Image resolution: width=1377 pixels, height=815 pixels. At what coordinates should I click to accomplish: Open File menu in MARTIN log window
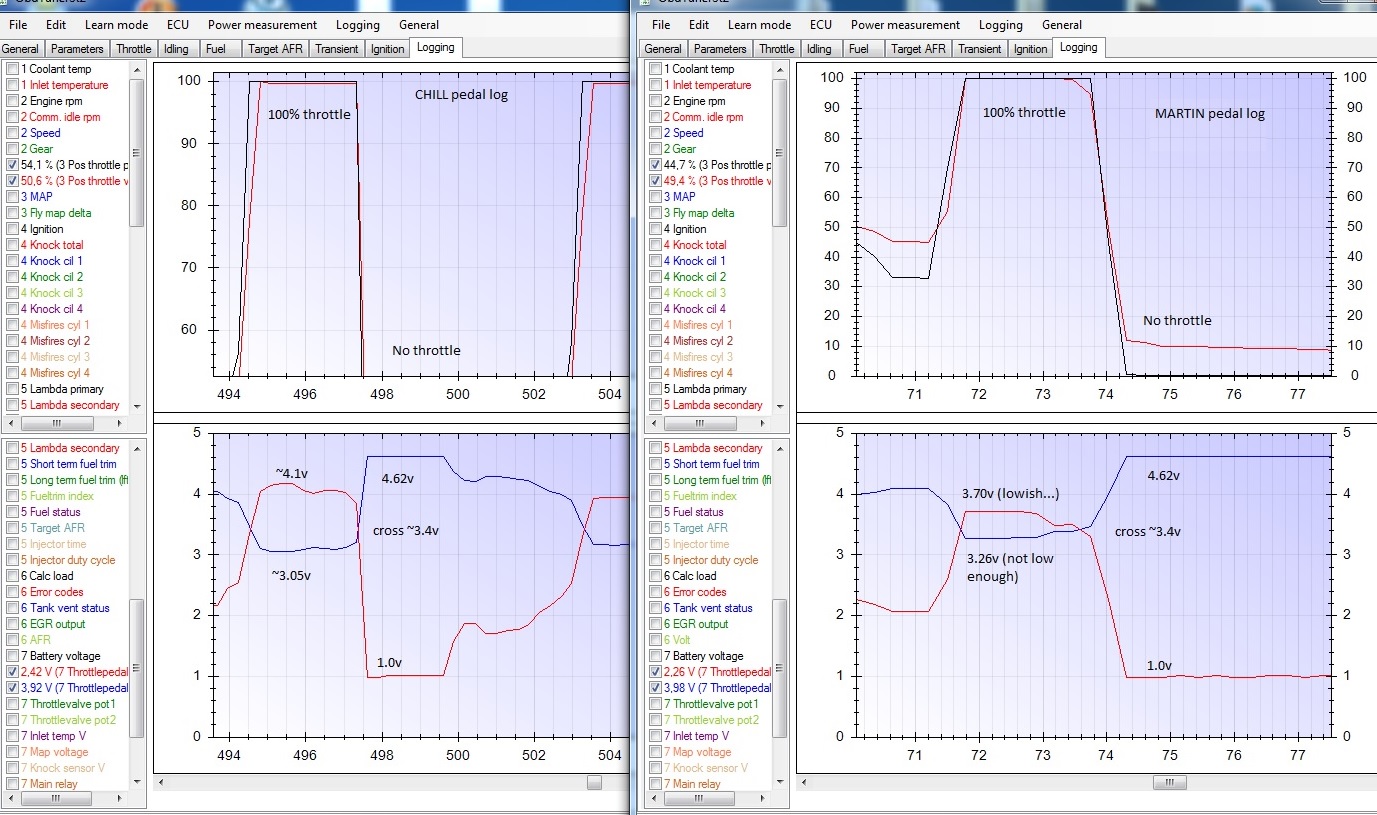point(661,24)
